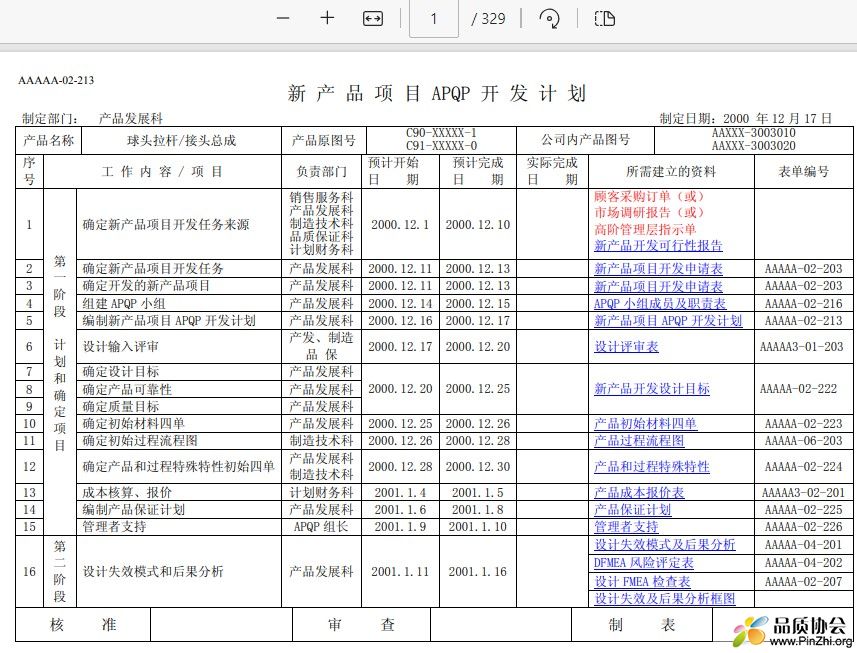
Task: Click the form number AAAAA3-01-203
Action: click(x=801, y=346)
